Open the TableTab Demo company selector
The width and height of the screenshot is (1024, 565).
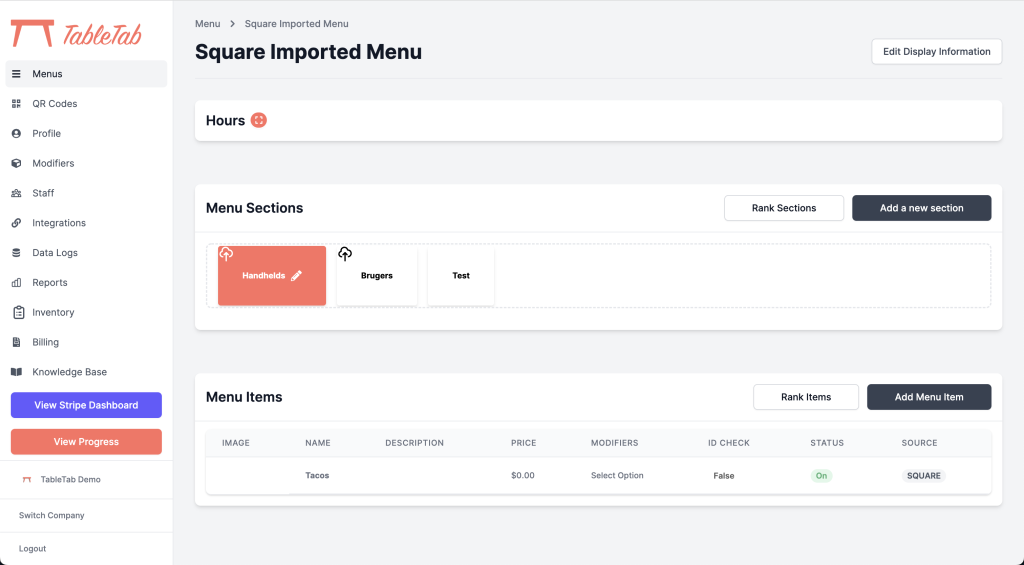[70, 480]
